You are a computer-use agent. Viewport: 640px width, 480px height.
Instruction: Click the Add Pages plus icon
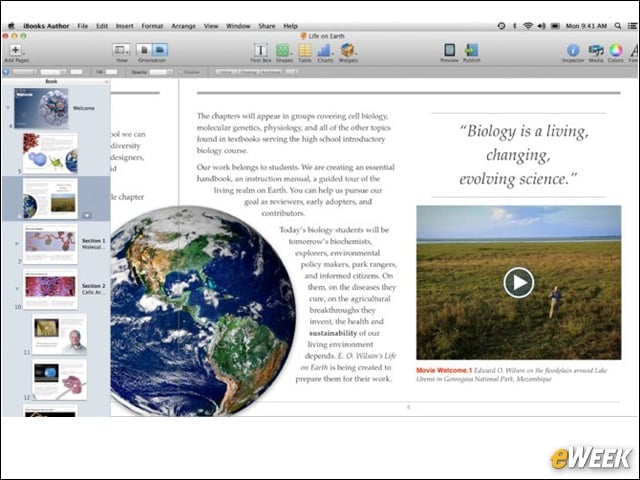(15, 50)
